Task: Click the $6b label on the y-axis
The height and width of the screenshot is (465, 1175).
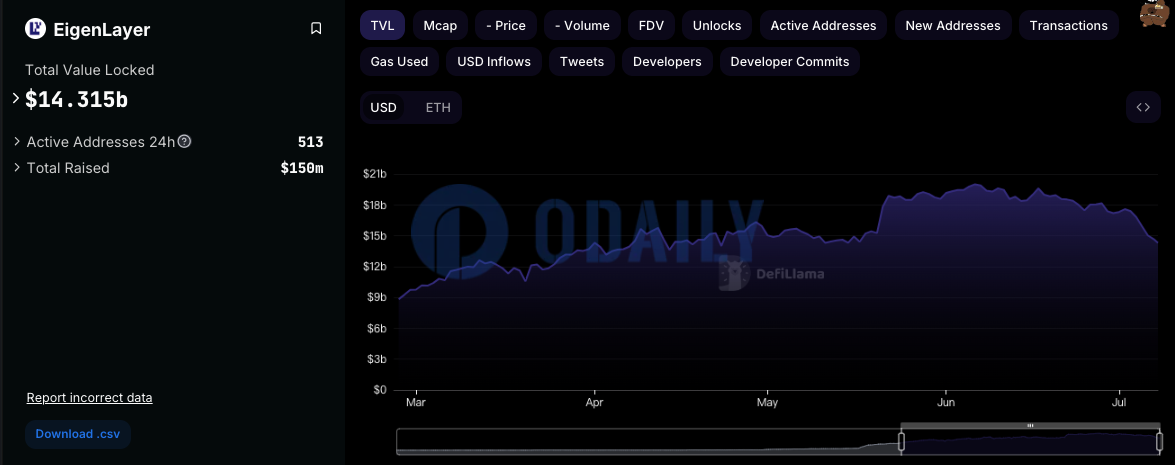Action: 377,328
